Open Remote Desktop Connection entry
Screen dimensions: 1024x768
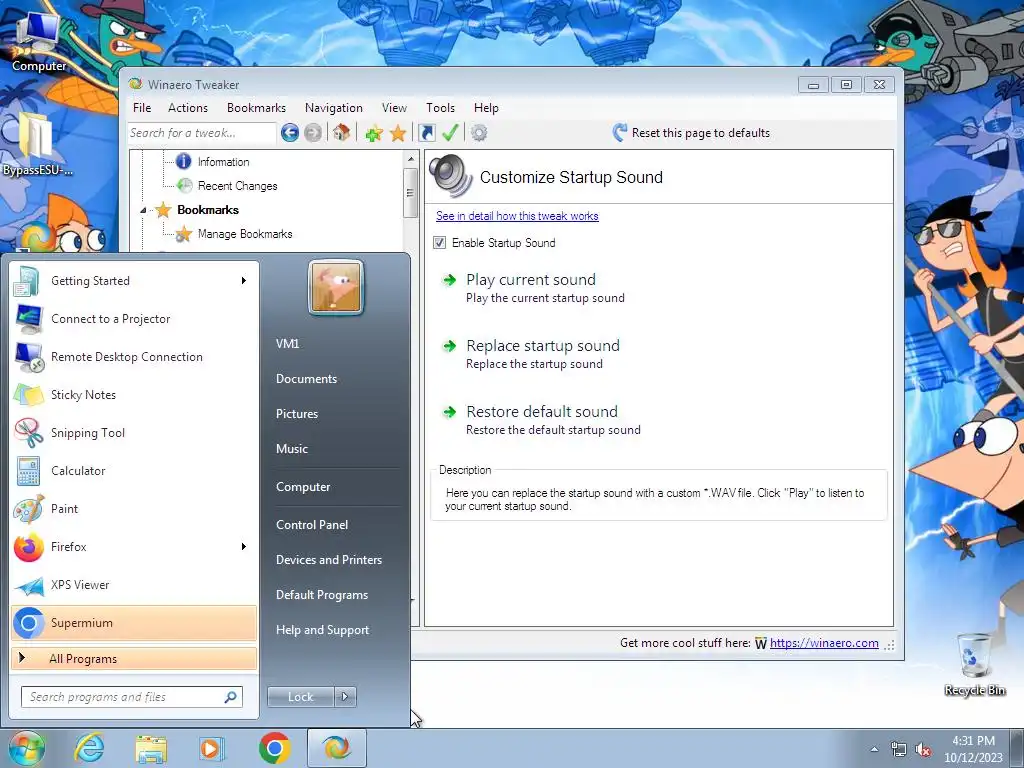point(134,357)
